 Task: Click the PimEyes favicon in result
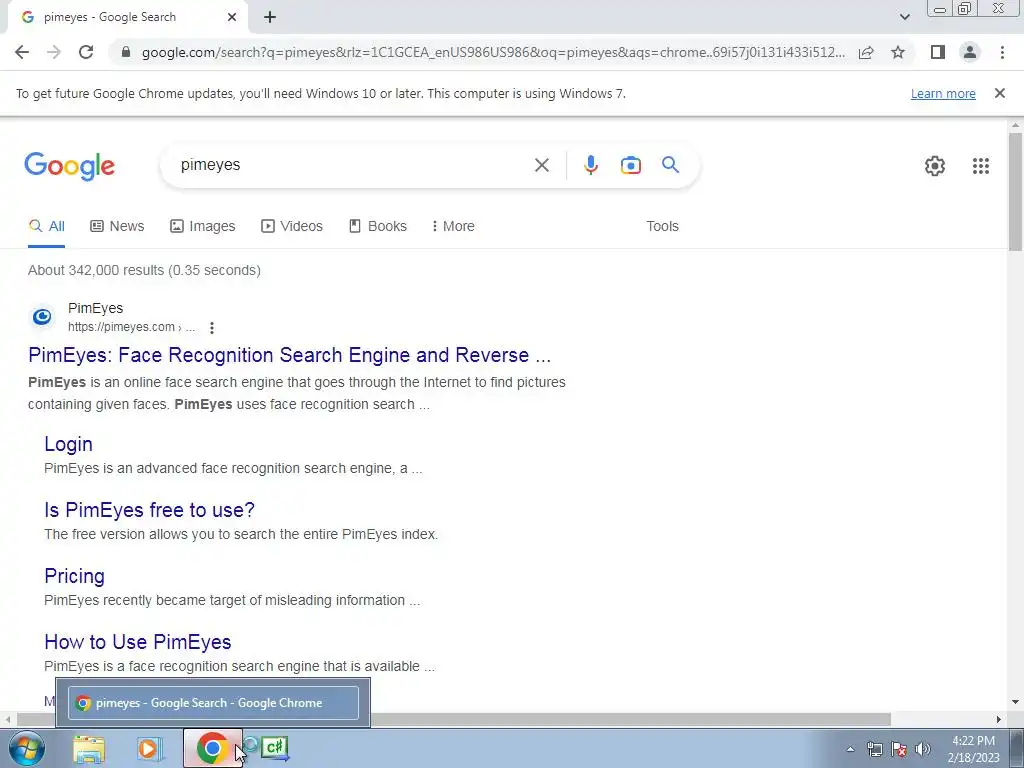42,317
